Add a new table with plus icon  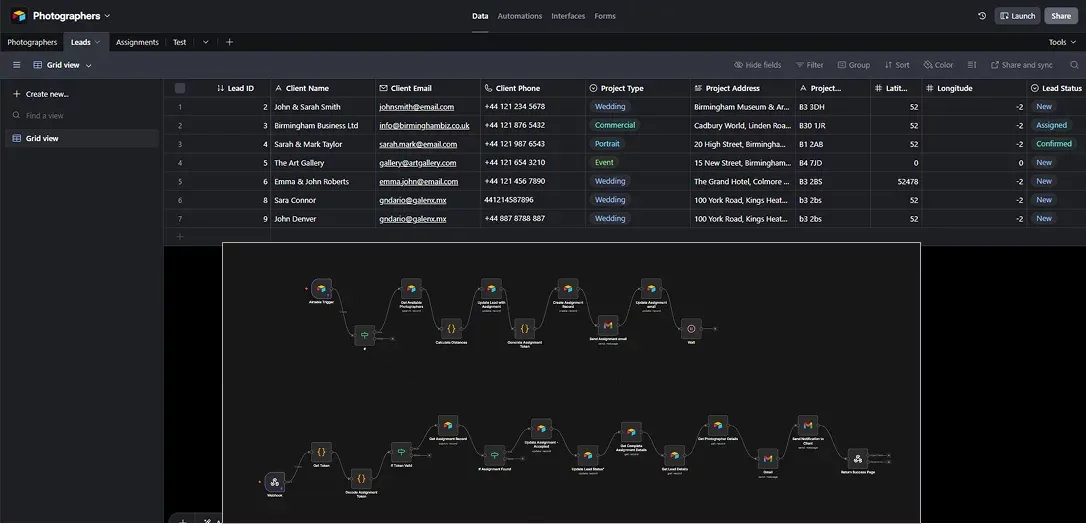click(x=229, y=42)
